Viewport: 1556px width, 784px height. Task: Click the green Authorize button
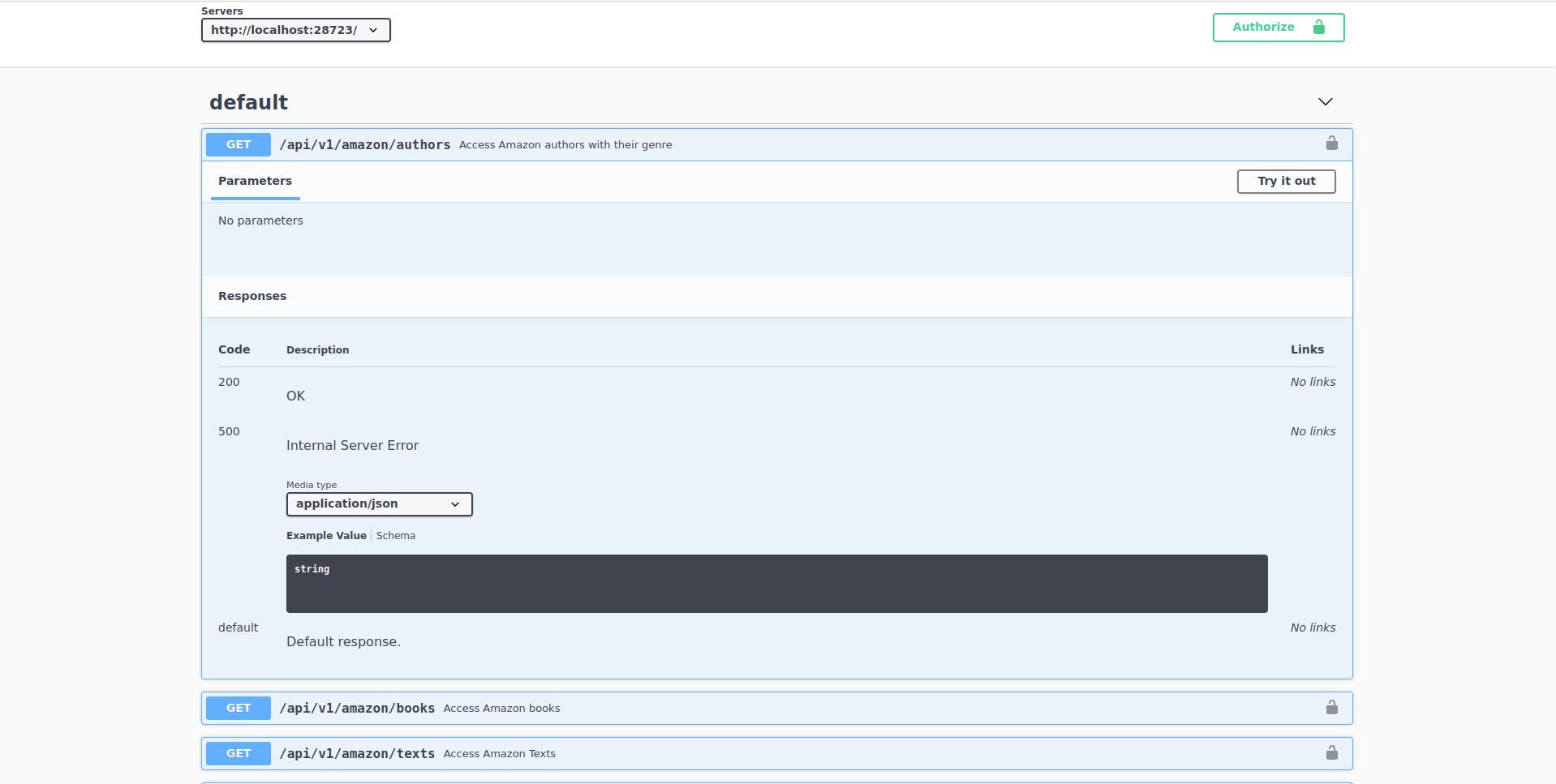click(x=1278, y=28)
